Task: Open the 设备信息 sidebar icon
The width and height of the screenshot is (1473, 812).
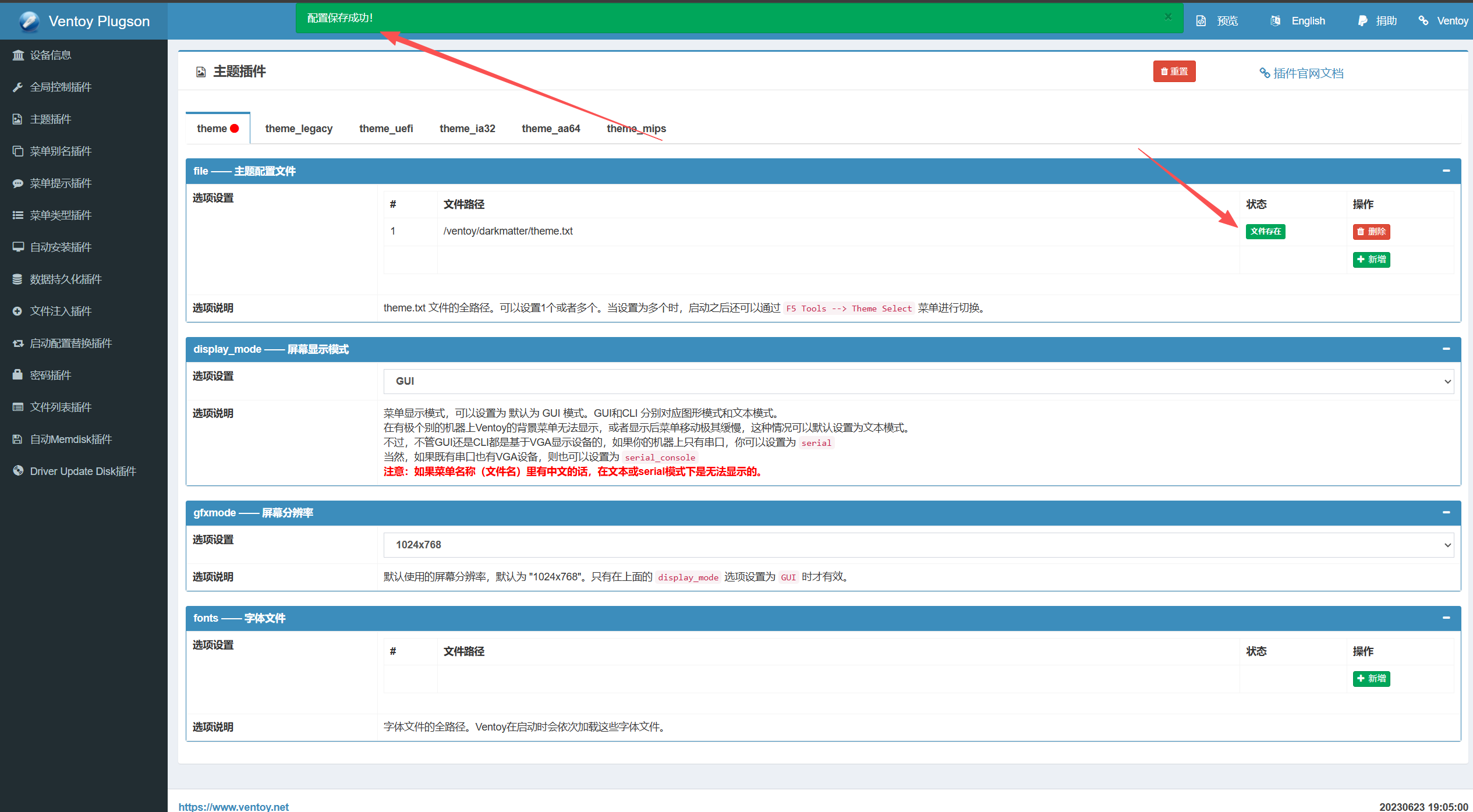Action: click(x=18, y=55)
